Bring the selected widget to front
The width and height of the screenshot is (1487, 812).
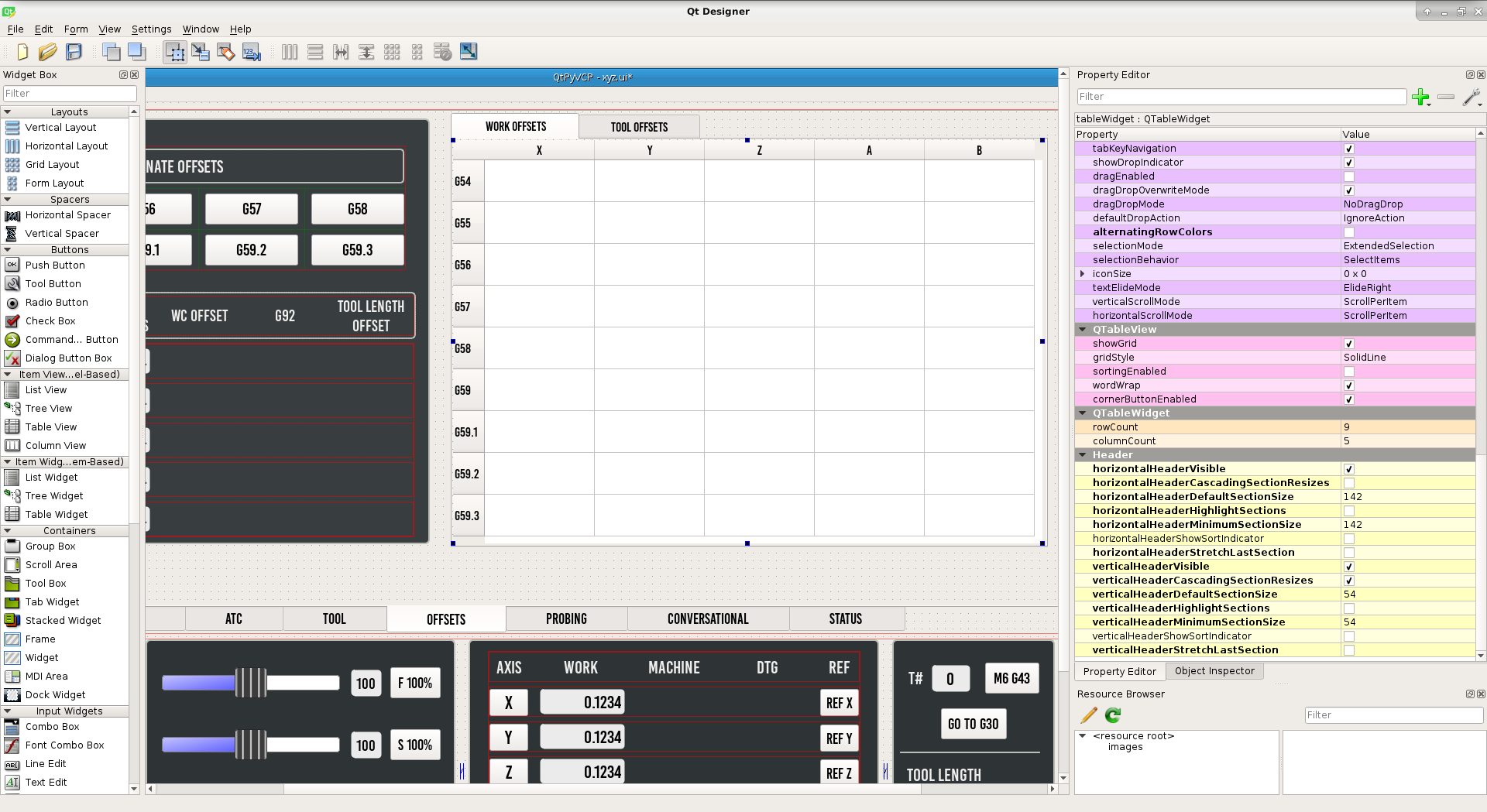point(137,52)
